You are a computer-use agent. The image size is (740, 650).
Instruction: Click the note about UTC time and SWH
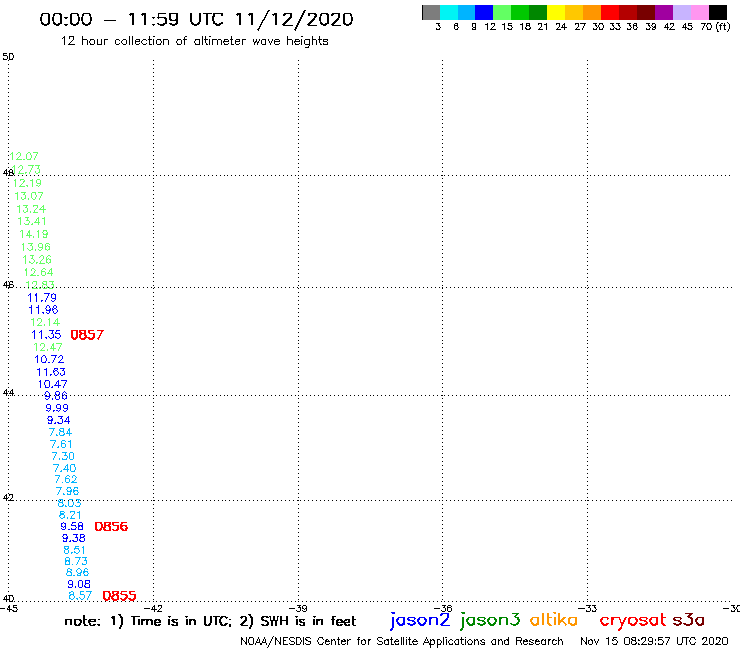[x=210, y=621]
